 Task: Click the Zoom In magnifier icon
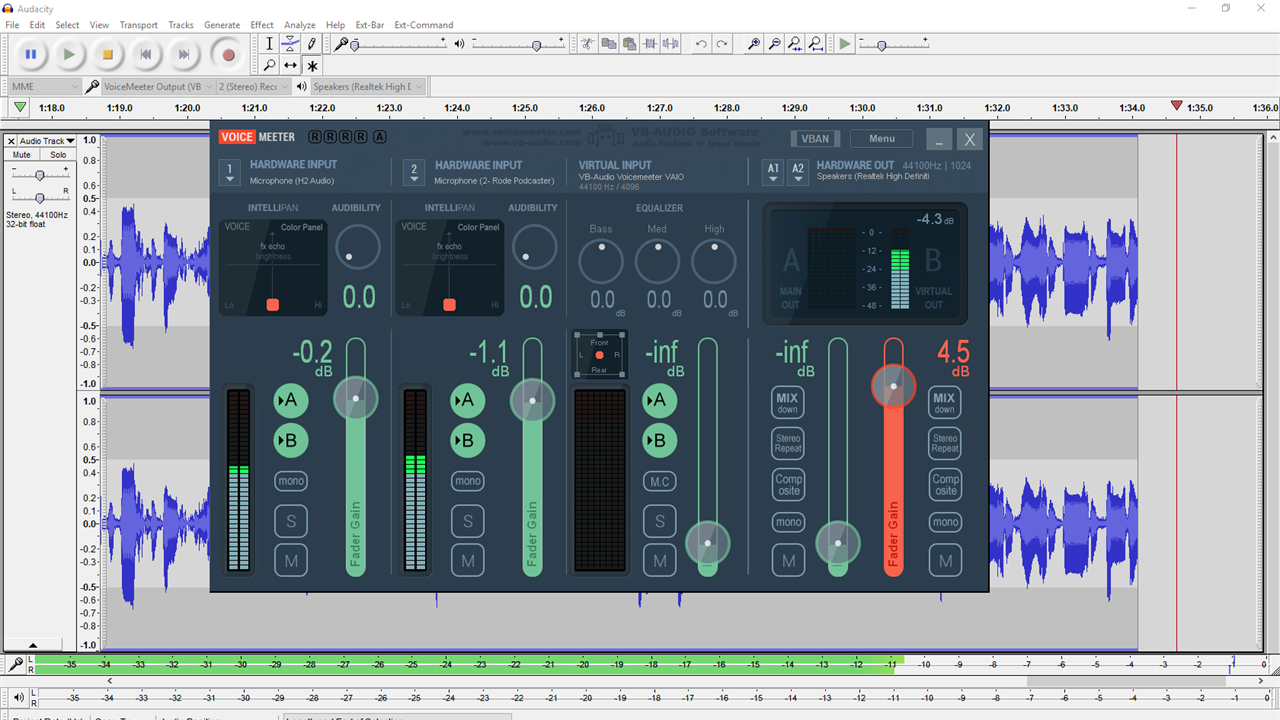[753, 44]
